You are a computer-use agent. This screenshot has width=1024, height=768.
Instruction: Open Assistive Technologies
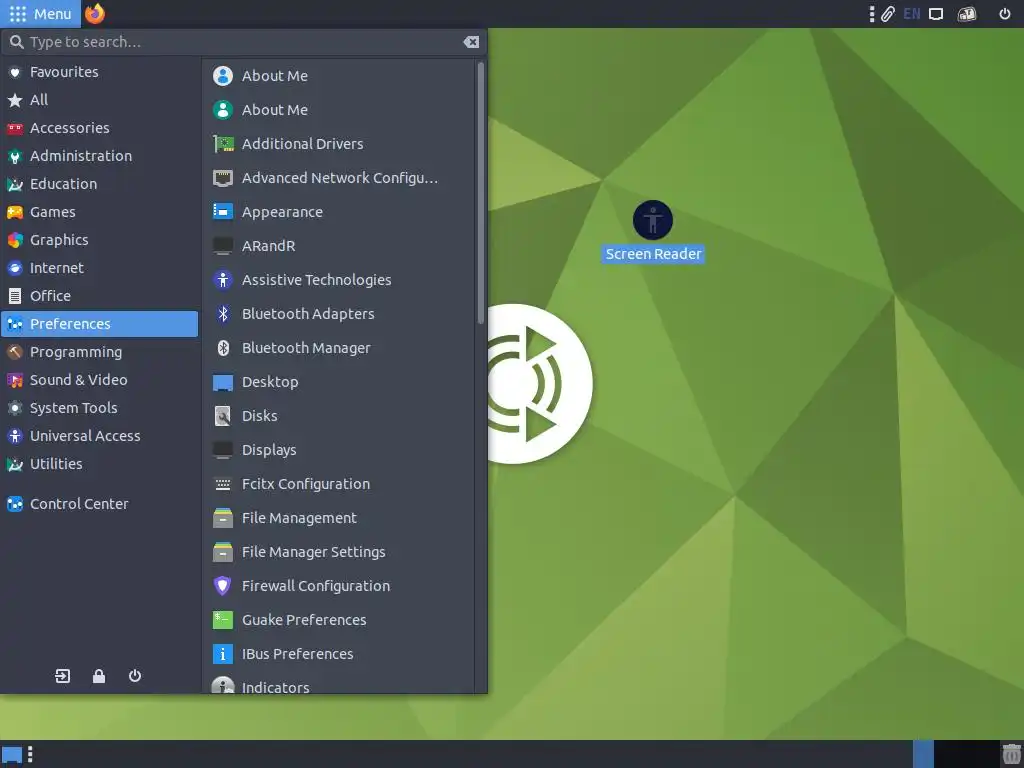click(340, 280)
